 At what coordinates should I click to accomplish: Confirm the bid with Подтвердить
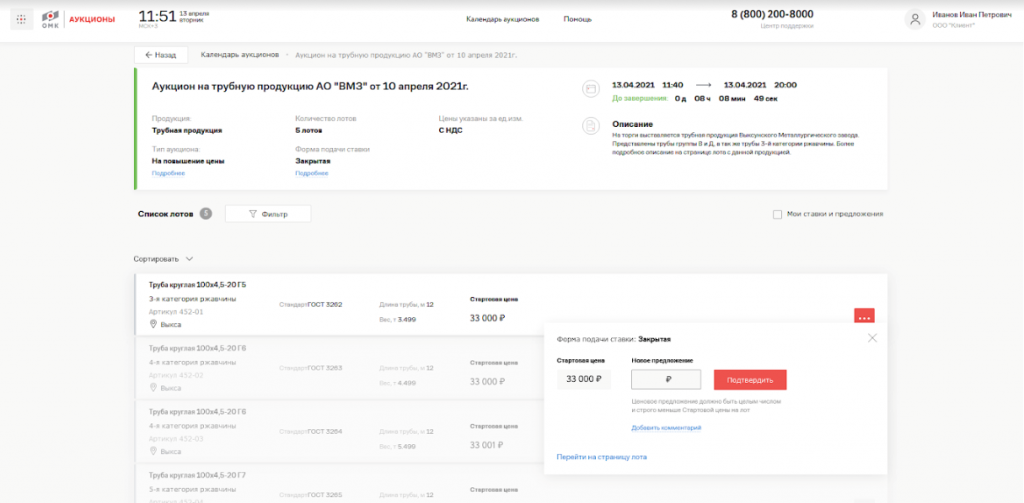coord(750,380)
